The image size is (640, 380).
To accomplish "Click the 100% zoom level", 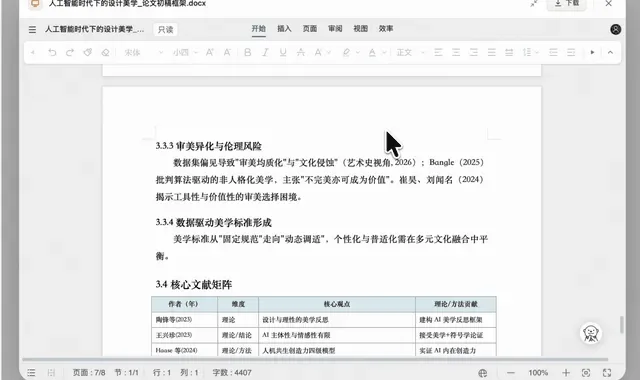I will [x=538, y=373].
